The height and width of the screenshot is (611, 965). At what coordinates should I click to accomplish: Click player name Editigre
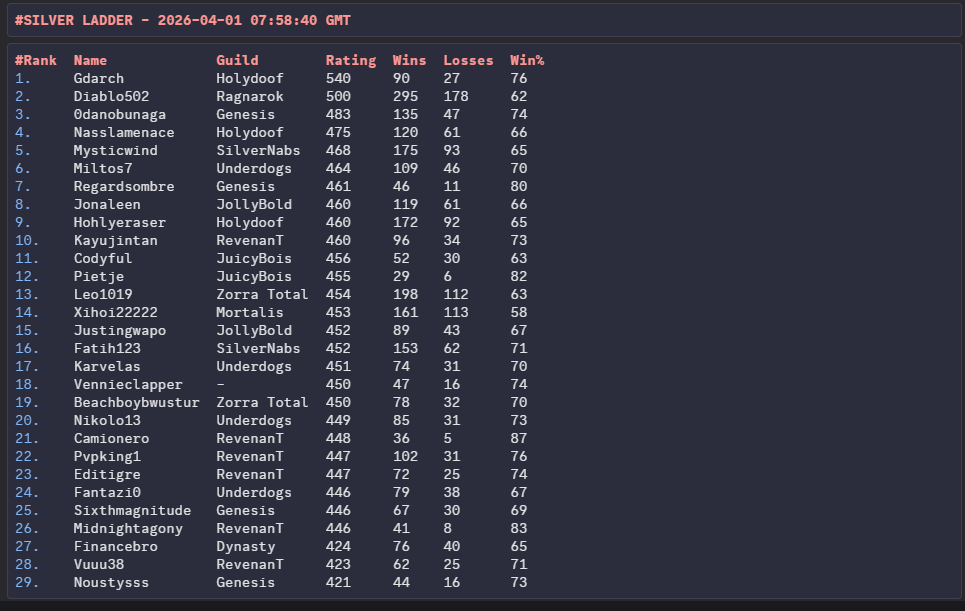(107, 474)
